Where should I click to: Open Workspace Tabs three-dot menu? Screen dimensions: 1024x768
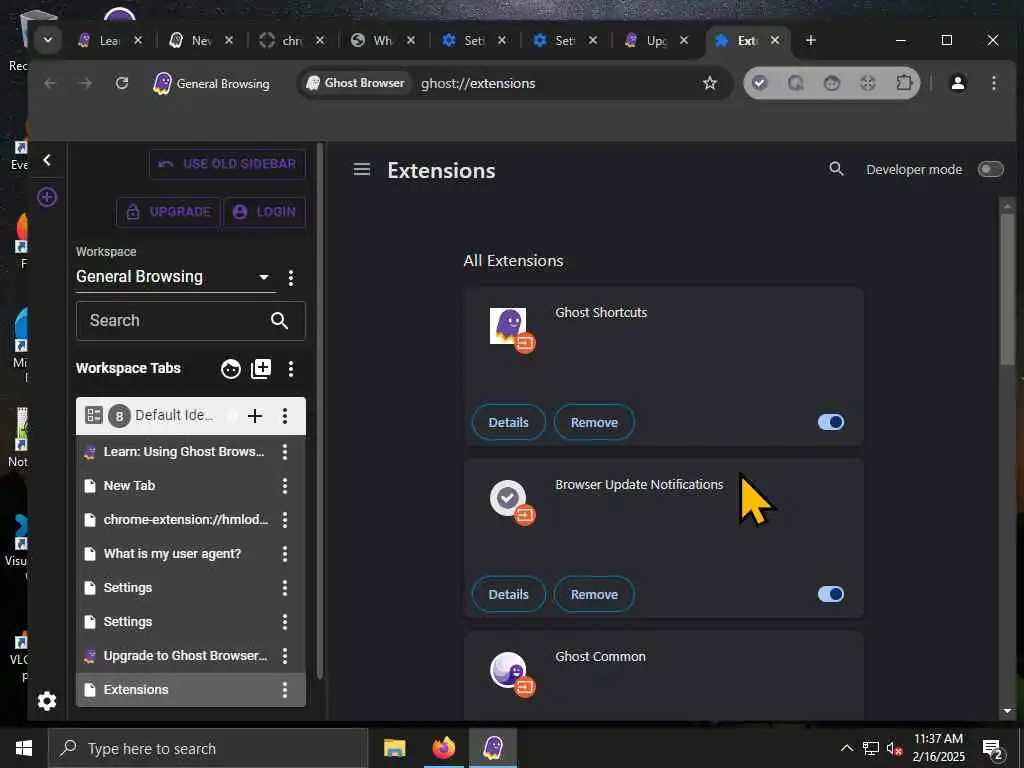(x=291, y=369)
